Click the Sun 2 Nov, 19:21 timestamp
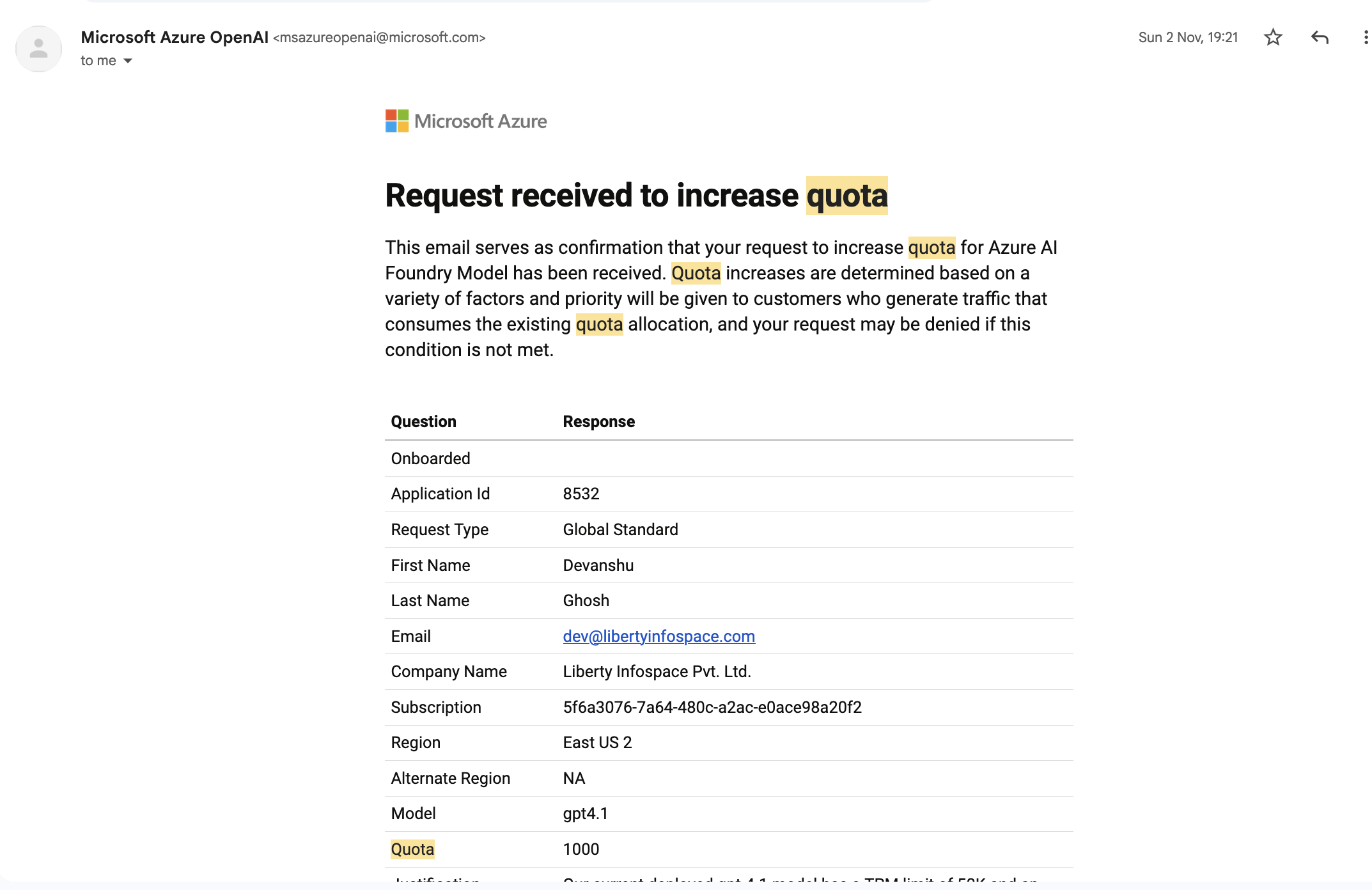 pyautogui.click(x=1188, y=38)
